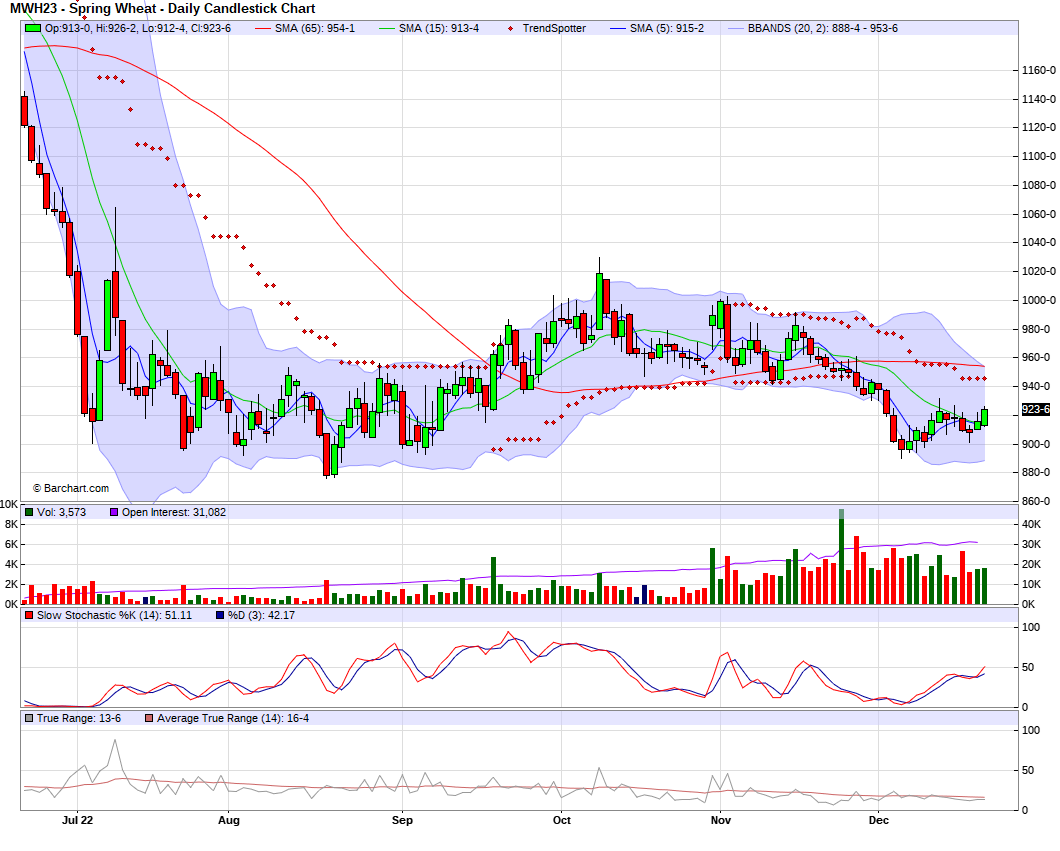Screen dimensions: 1060x851
Task: Click the 1160-0 price axis label
Action: click(x=1038, y=70)
